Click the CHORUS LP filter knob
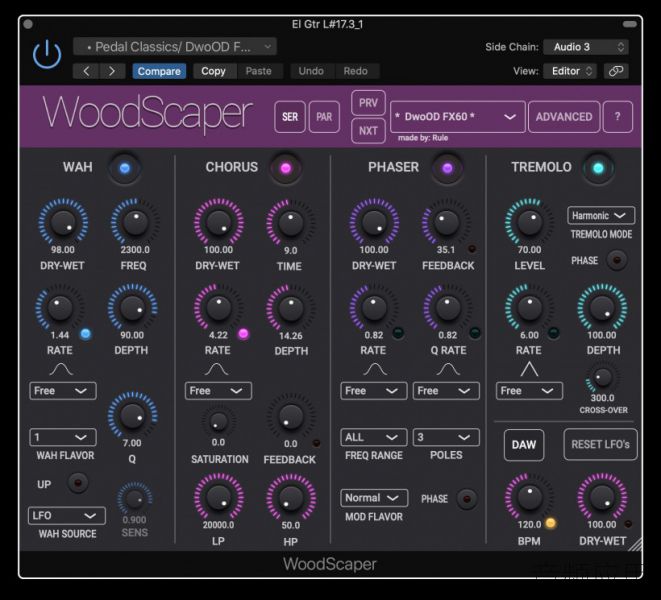661x600 pixels. (218, 498)
